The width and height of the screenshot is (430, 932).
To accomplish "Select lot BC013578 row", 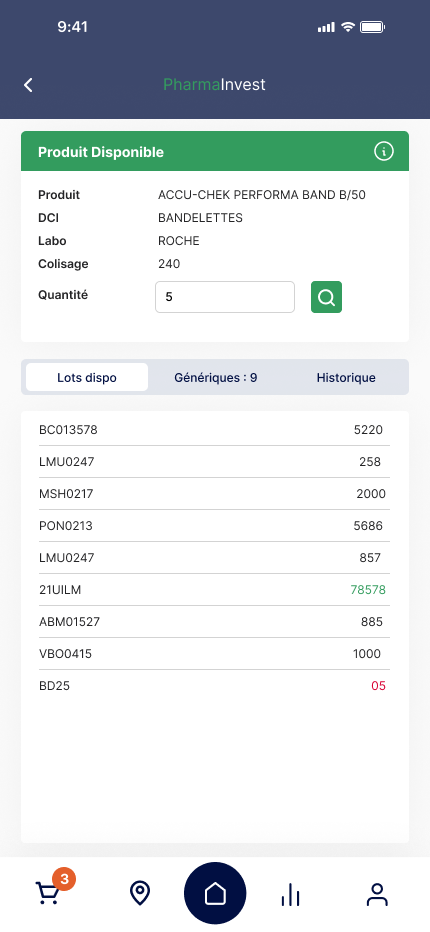I will [215, 430].
